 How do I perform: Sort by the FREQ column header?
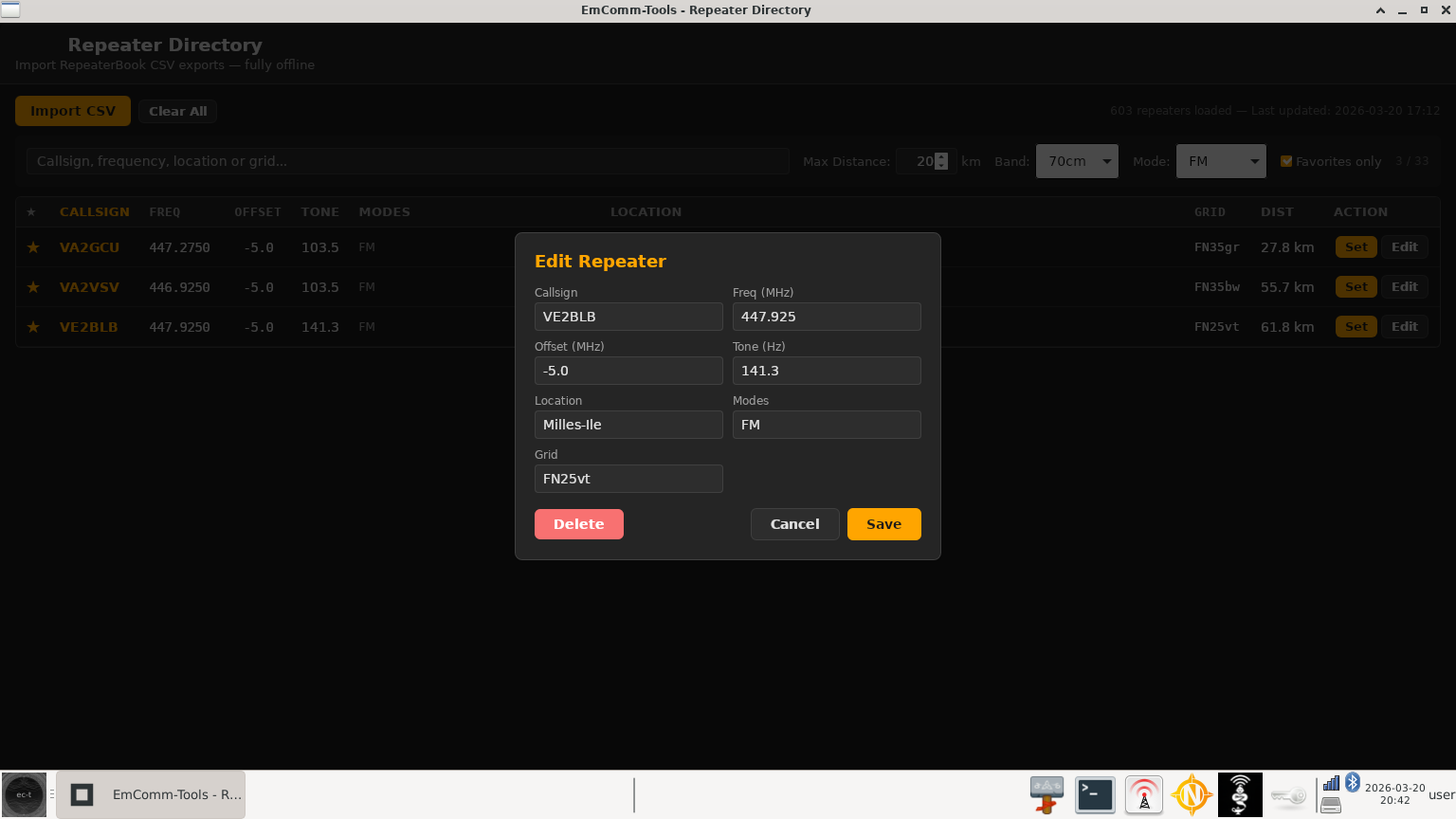[165, 212]
